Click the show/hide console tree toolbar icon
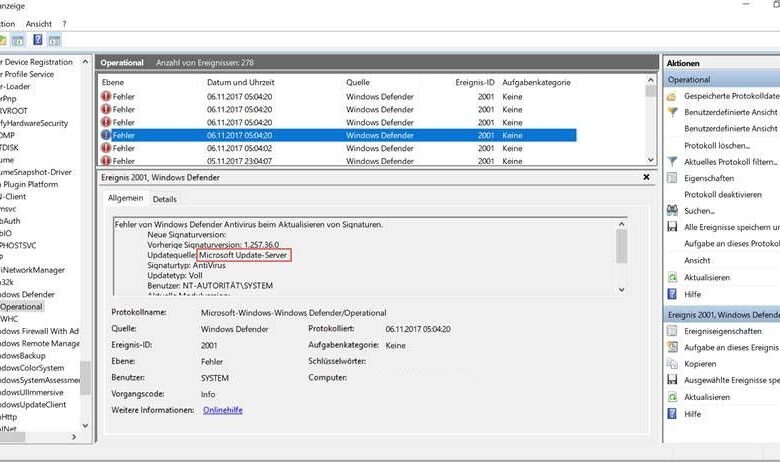The height and width of the screenshot is (462, 780). 18,40
